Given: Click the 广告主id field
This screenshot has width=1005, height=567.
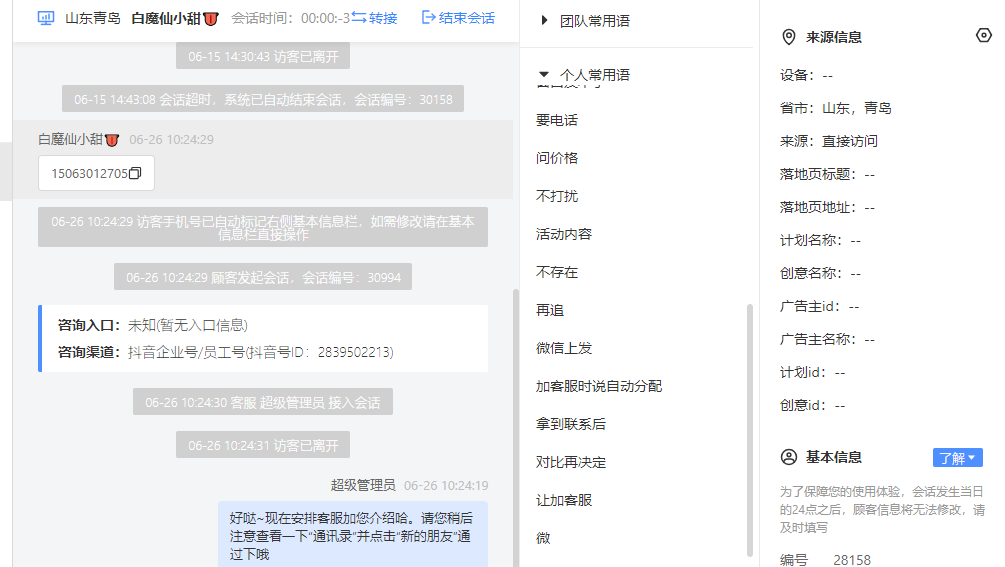Looking at the screenshot, I should pos(819,307).
